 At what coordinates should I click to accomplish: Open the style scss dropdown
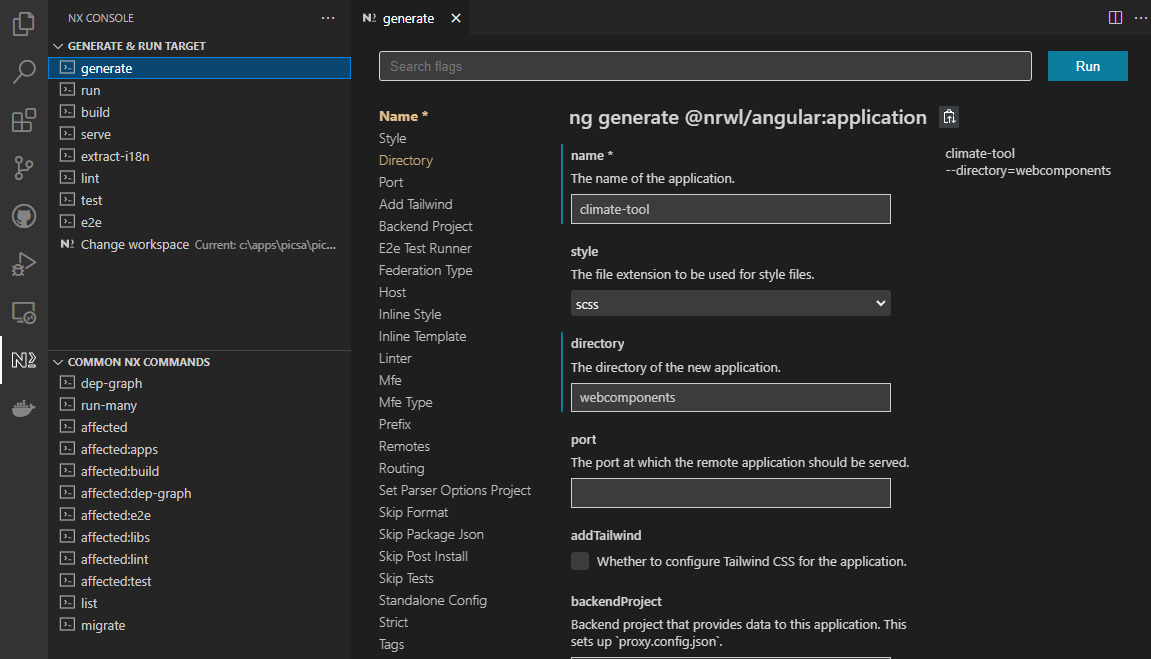click(x=730, y=303)
